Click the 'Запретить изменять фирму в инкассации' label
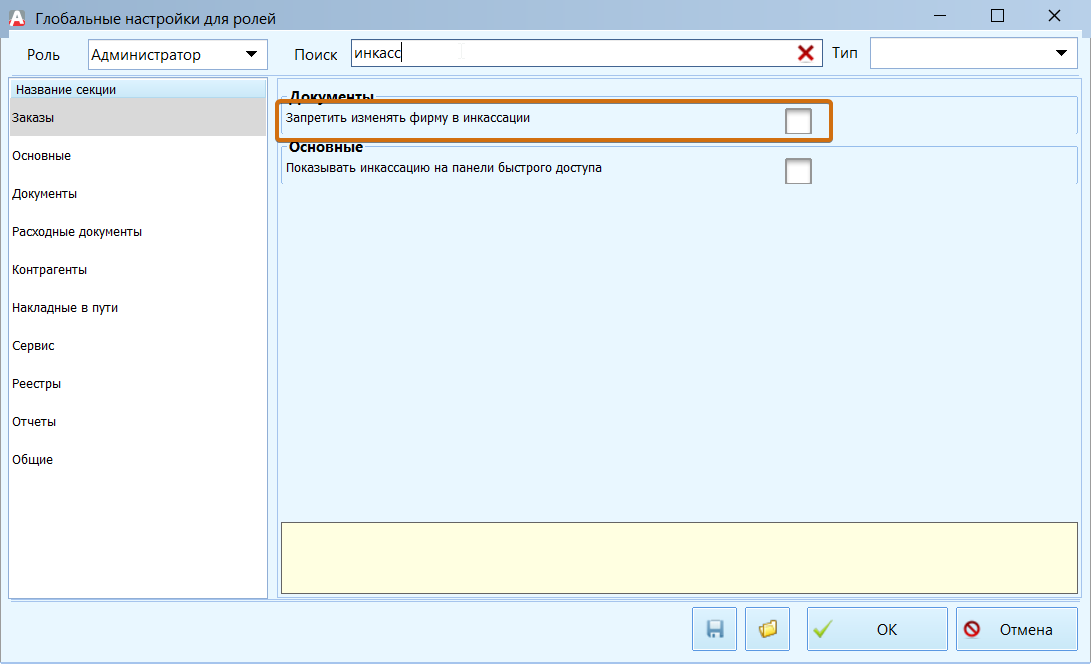The image size is (1091, 664). 408,118
